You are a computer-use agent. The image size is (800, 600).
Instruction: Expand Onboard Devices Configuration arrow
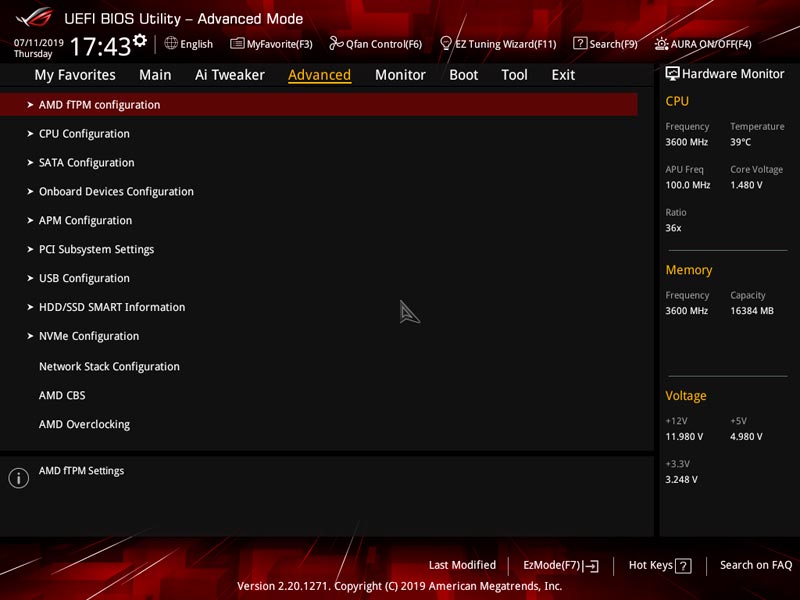coord(30,191)
